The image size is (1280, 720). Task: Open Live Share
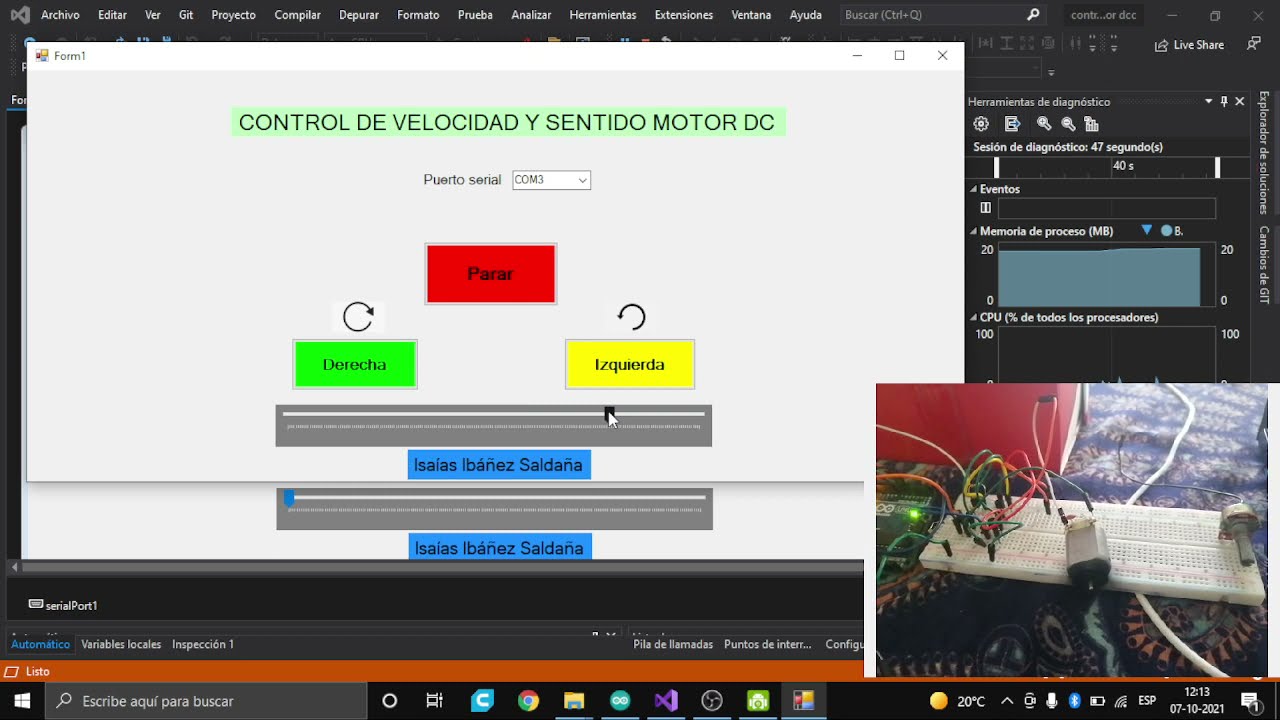pos(1189,45)
